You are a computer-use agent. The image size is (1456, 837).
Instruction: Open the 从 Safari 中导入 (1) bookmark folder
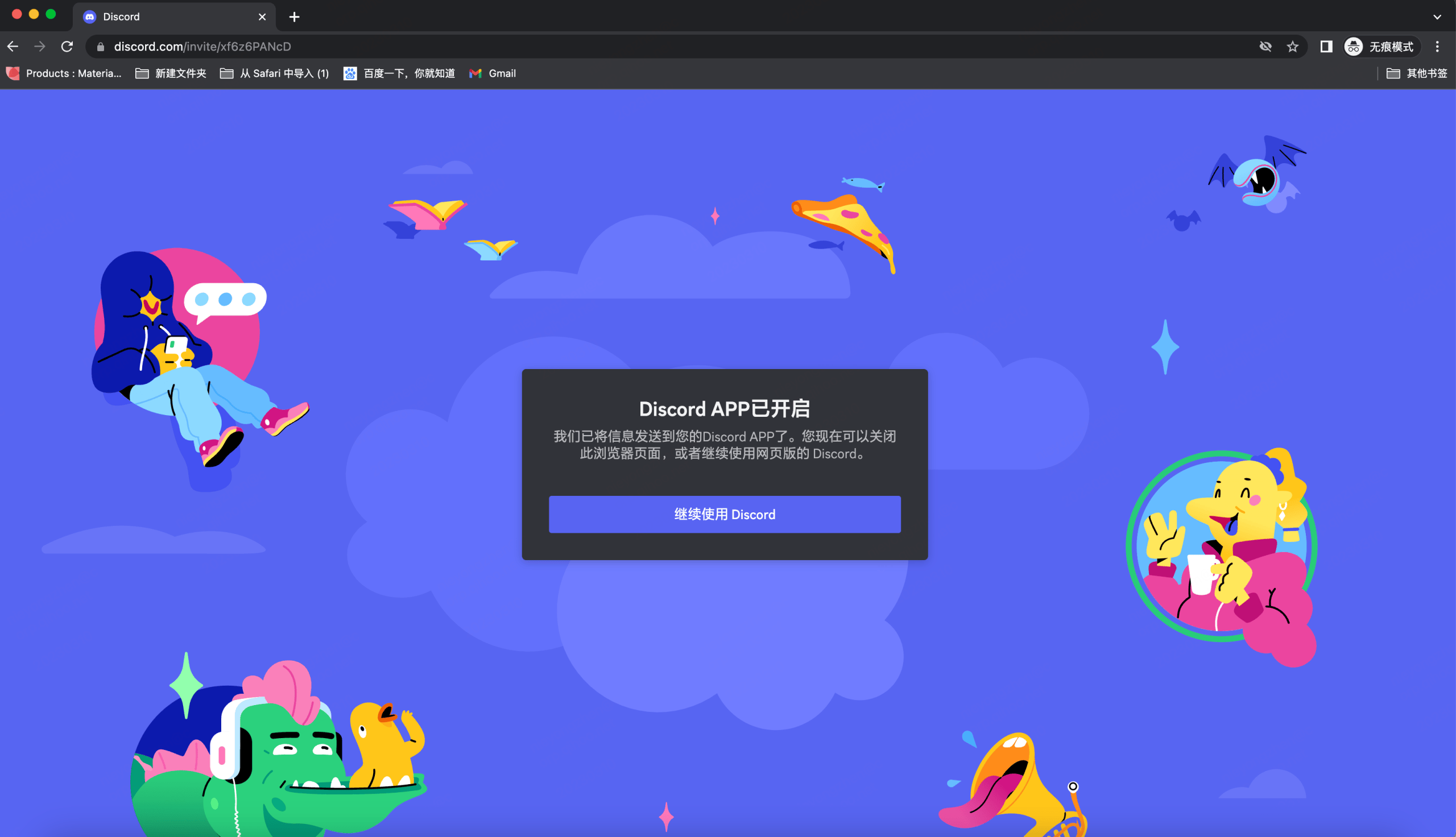click(x=274, y=73)
